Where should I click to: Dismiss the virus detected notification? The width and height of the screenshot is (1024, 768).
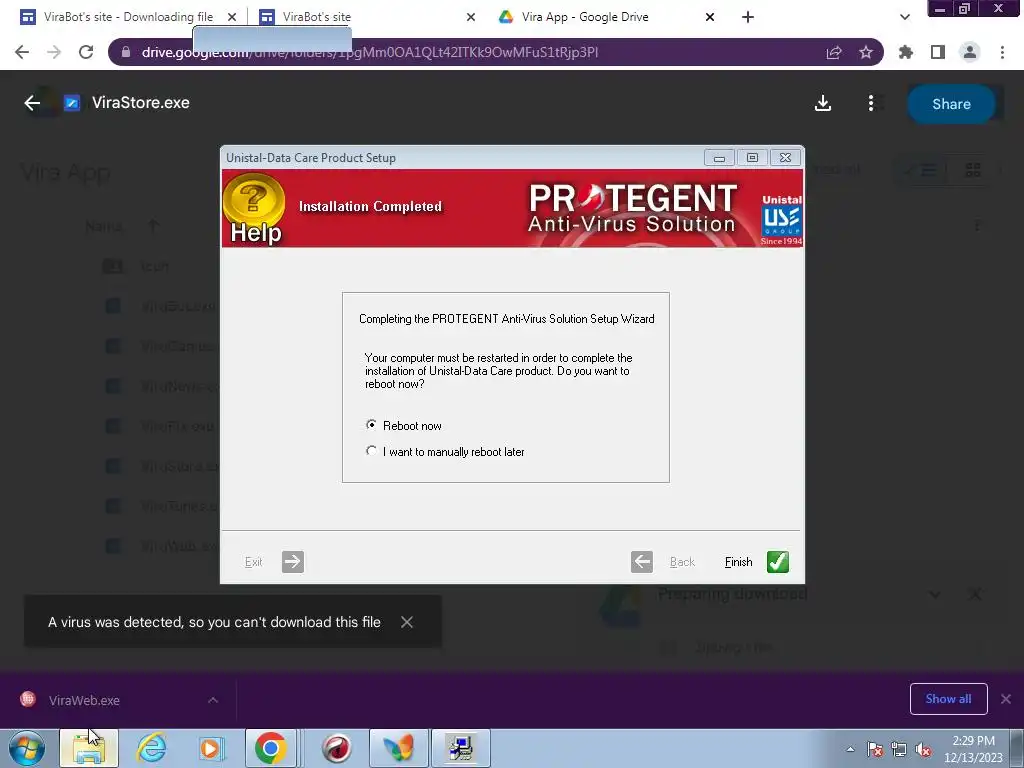(x=407, y=622)
